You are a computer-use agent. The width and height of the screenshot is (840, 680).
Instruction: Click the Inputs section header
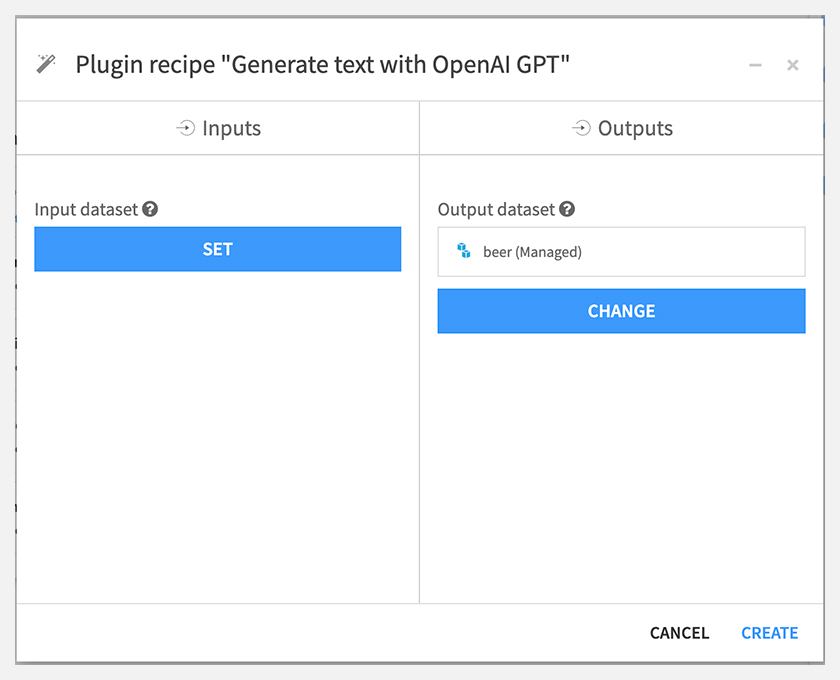click(218, 128)
